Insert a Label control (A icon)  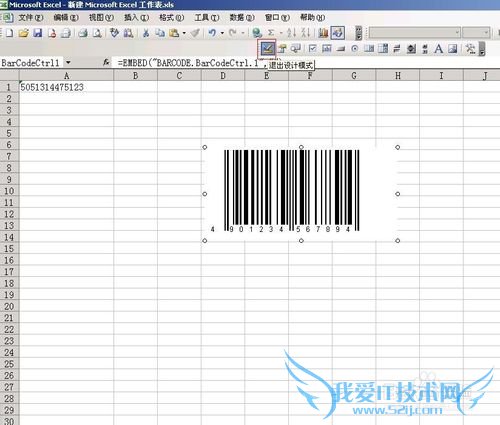click(x=439, y=49)
